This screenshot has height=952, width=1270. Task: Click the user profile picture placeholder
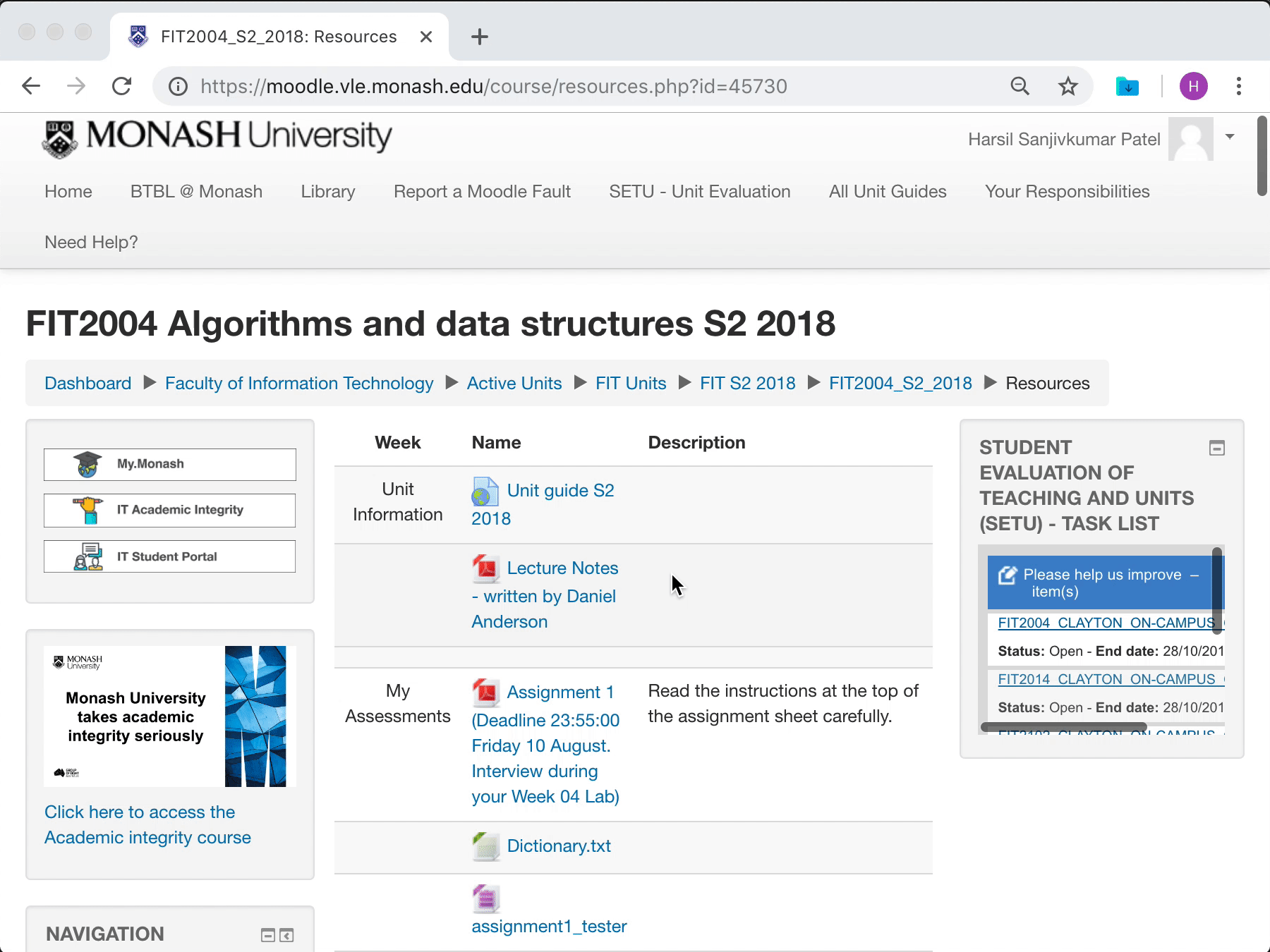[x=1190, y=139]
